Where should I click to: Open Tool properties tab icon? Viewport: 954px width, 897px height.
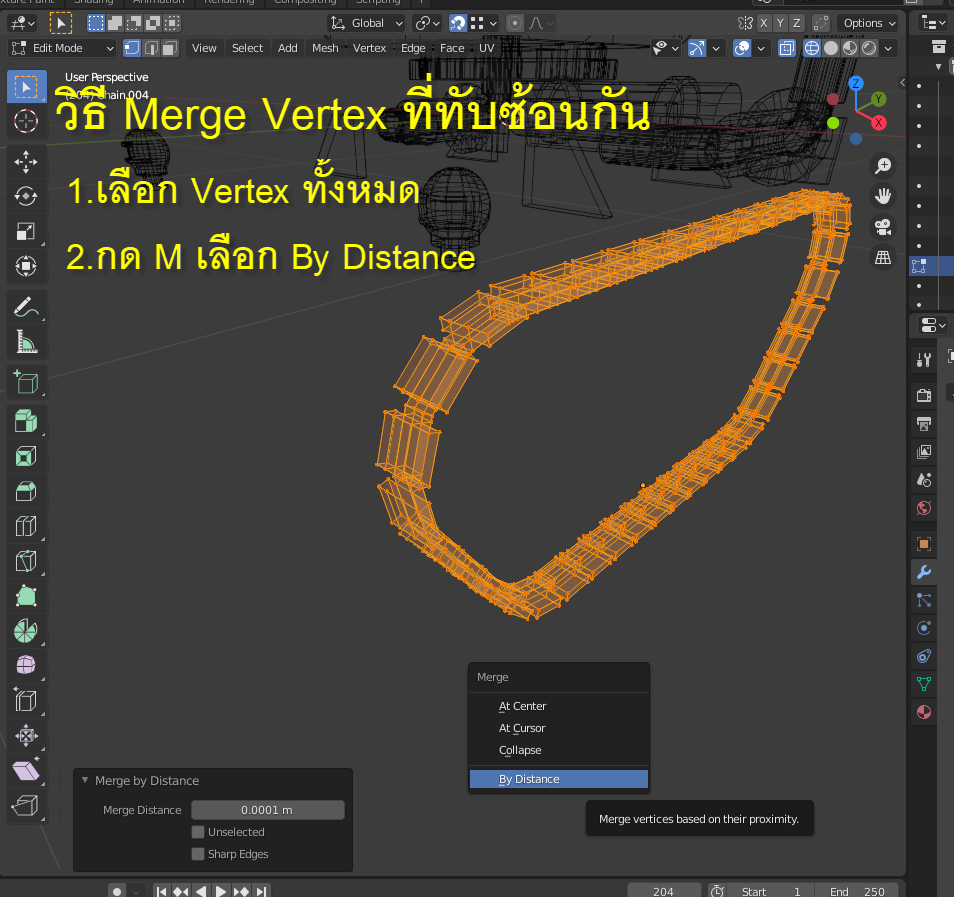pyautogui.click(x=924, y=360)
